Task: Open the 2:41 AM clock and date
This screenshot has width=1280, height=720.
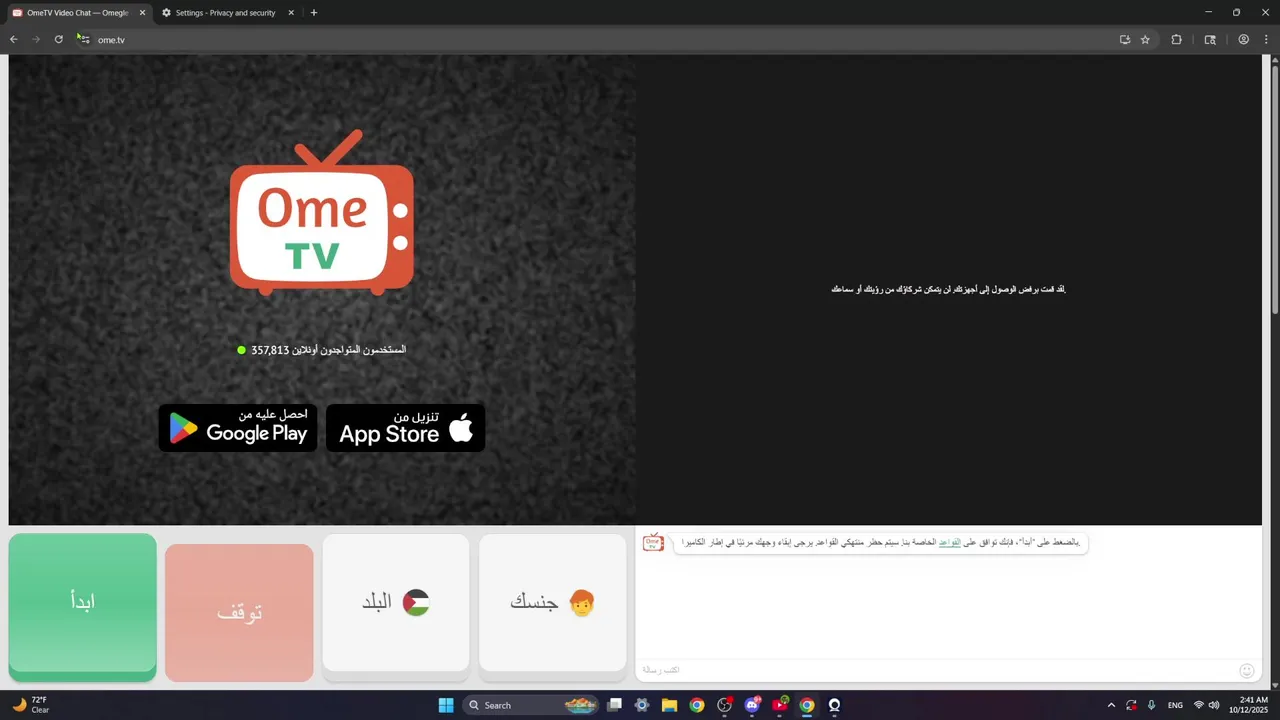Action: [x=1249, y=705]
